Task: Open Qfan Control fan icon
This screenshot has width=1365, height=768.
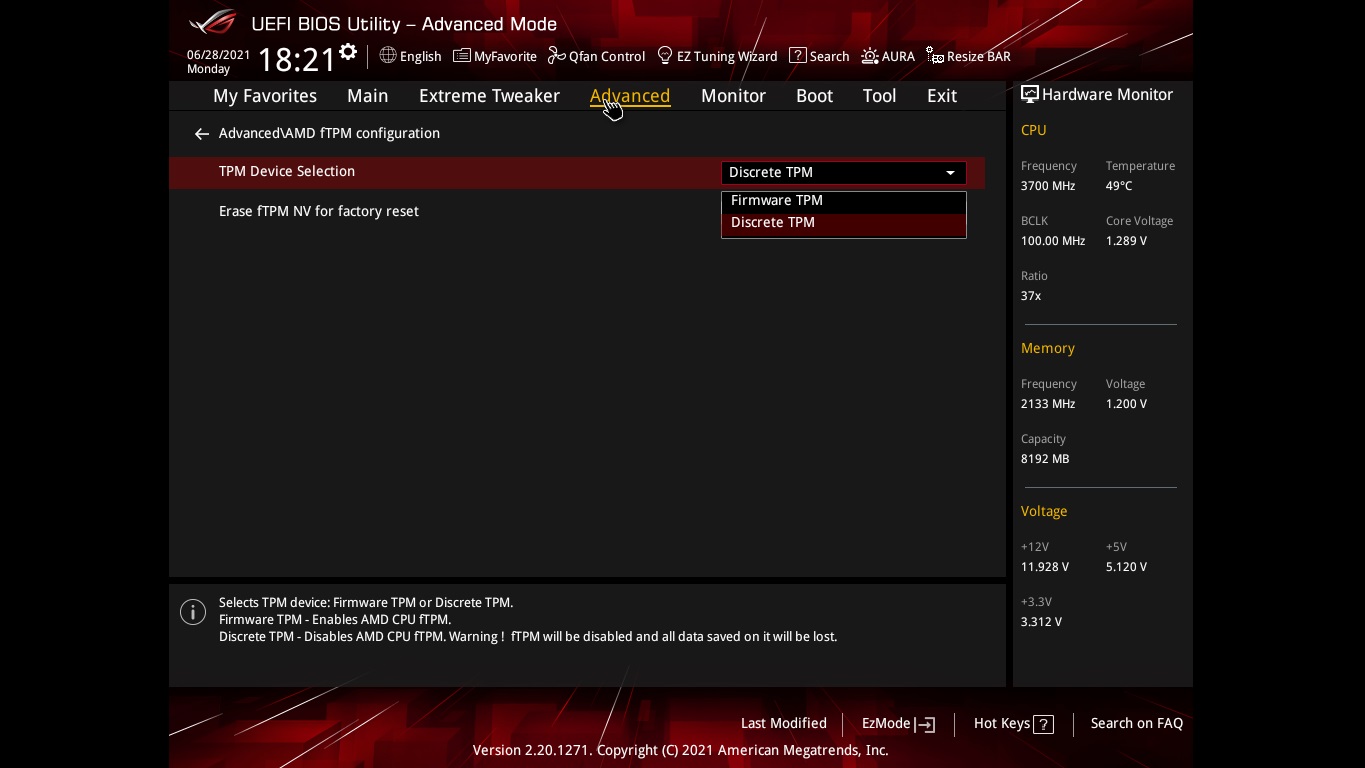Action: pyautogui.click(x=557, y=56)
